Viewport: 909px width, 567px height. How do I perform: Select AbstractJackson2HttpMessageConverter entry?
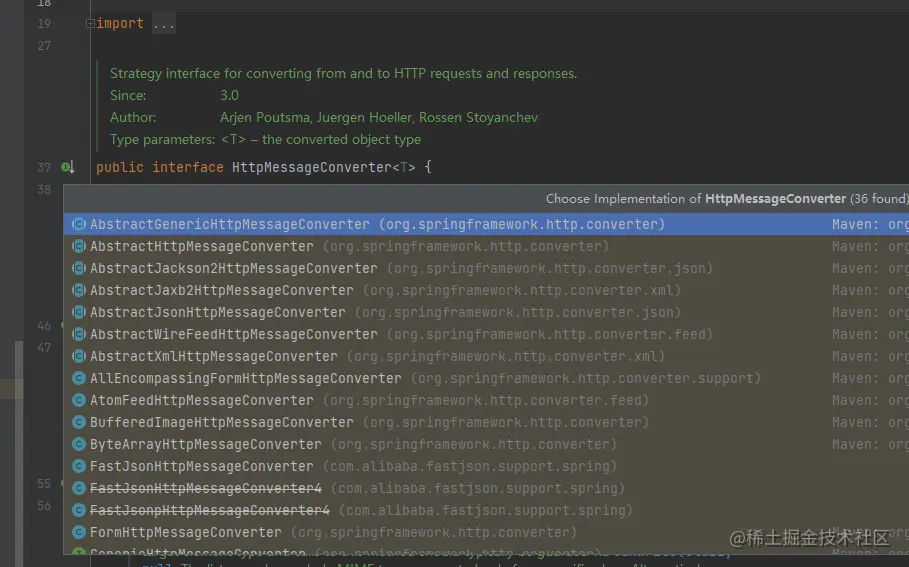click(x=486, y=268)
